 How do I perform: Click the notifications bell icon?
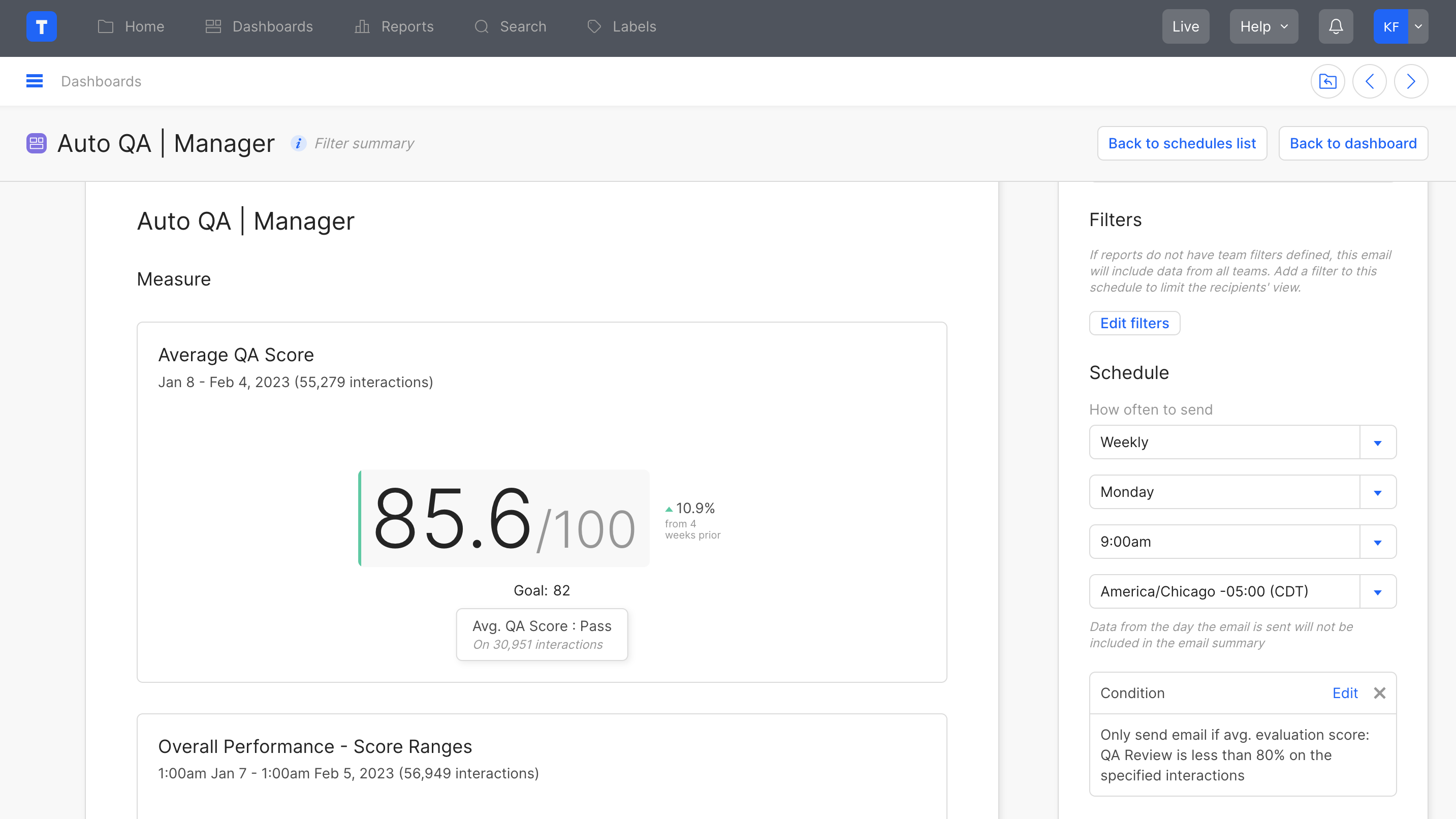coord(1336,26)
